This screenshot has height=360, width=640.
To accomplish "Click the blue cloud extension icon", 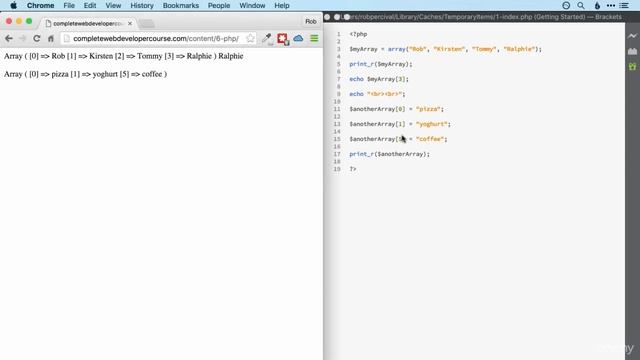I will [298, 38].
